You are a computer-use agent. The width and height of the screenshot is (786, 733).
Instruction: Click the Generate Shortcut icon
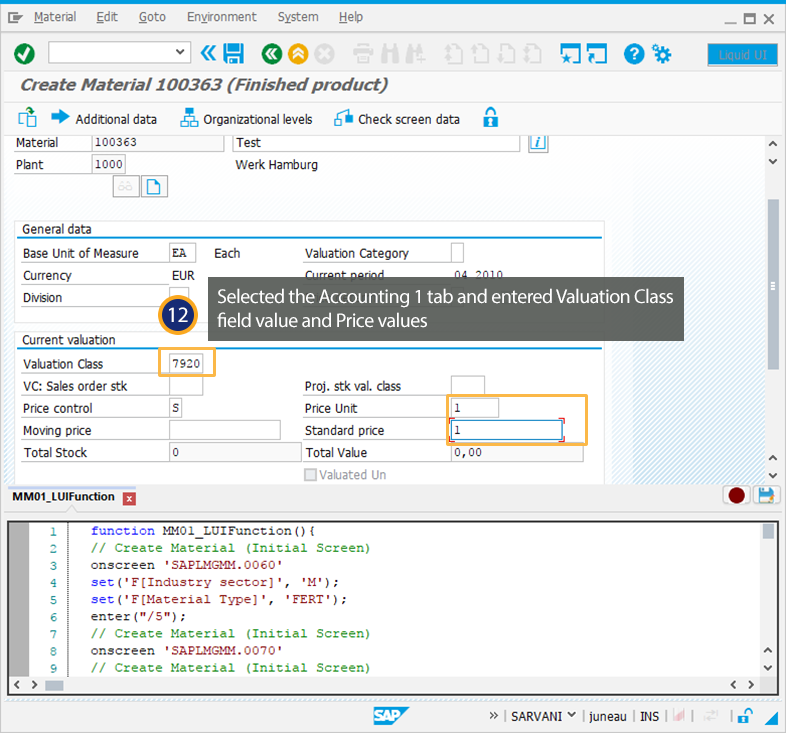click(597, 54)
